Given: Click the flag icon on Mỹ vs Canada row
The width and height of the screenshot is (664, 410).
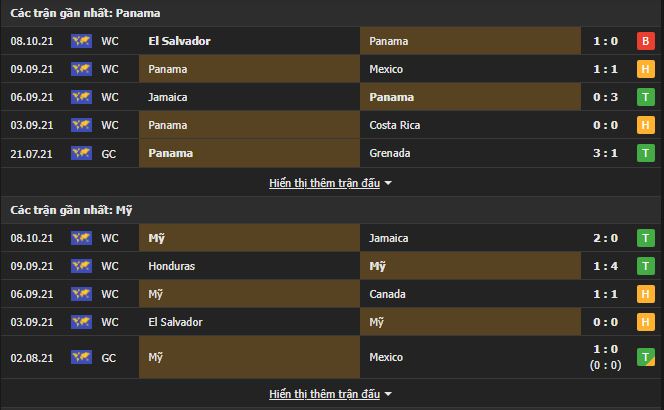Looking at the screenshot, I should [x=81, y=294].
